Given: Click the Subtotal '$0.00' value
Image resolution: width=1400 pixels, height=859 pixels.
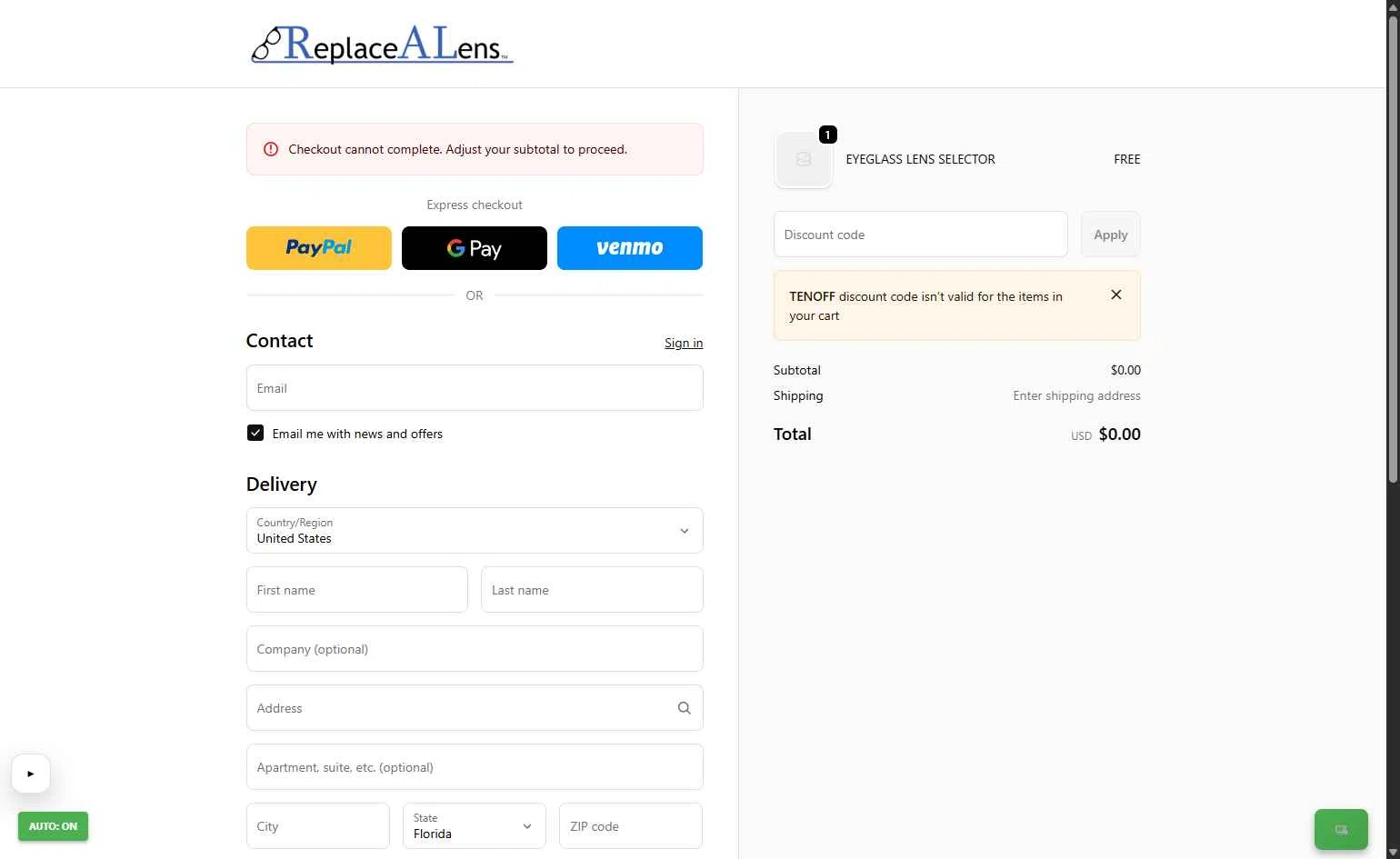Looking at the screenshot, I should point(1125,370).
